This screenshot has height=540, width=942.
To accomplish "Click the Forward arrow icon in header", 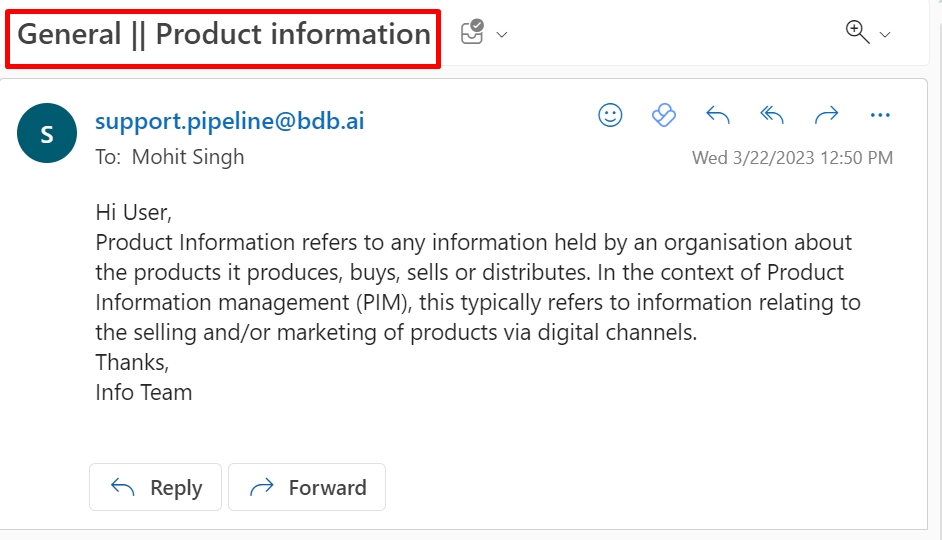I will [x=826, y=115].
